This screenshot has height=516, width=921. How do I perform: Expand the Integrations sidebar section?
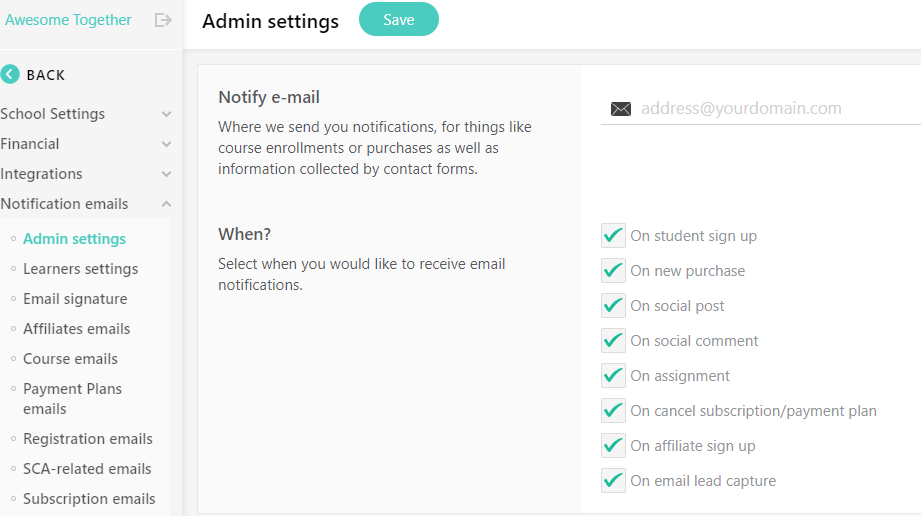[x=85, y=174]
